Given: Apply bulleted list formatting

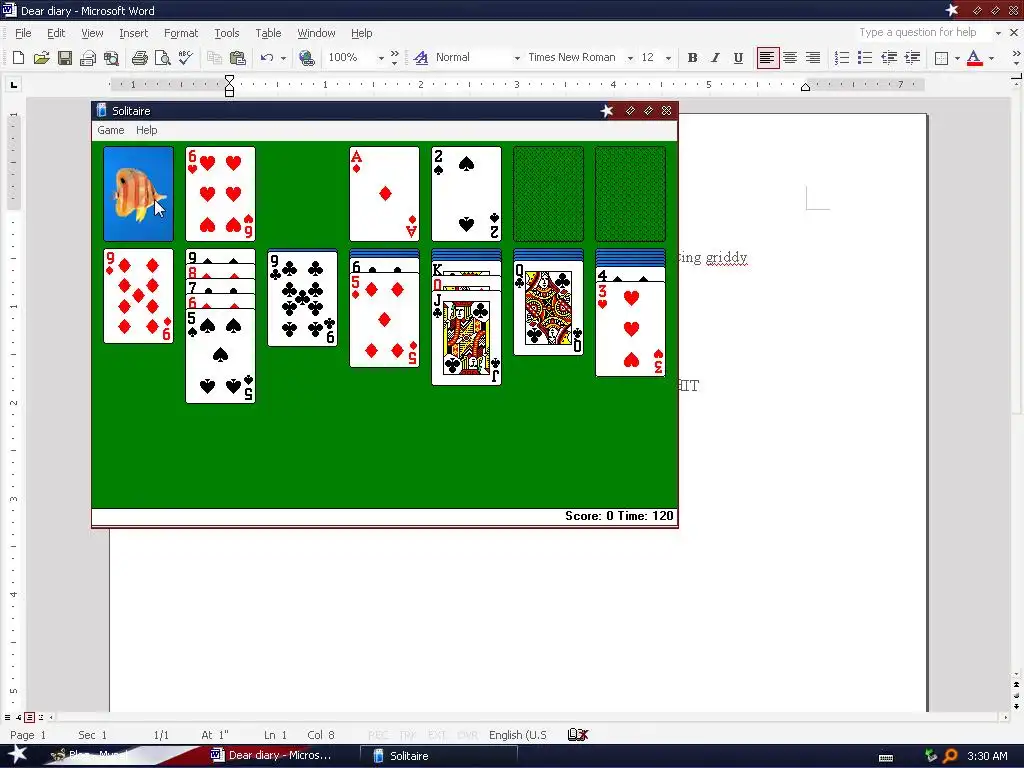Looking at the screenshot, I should tap(865, 57).
